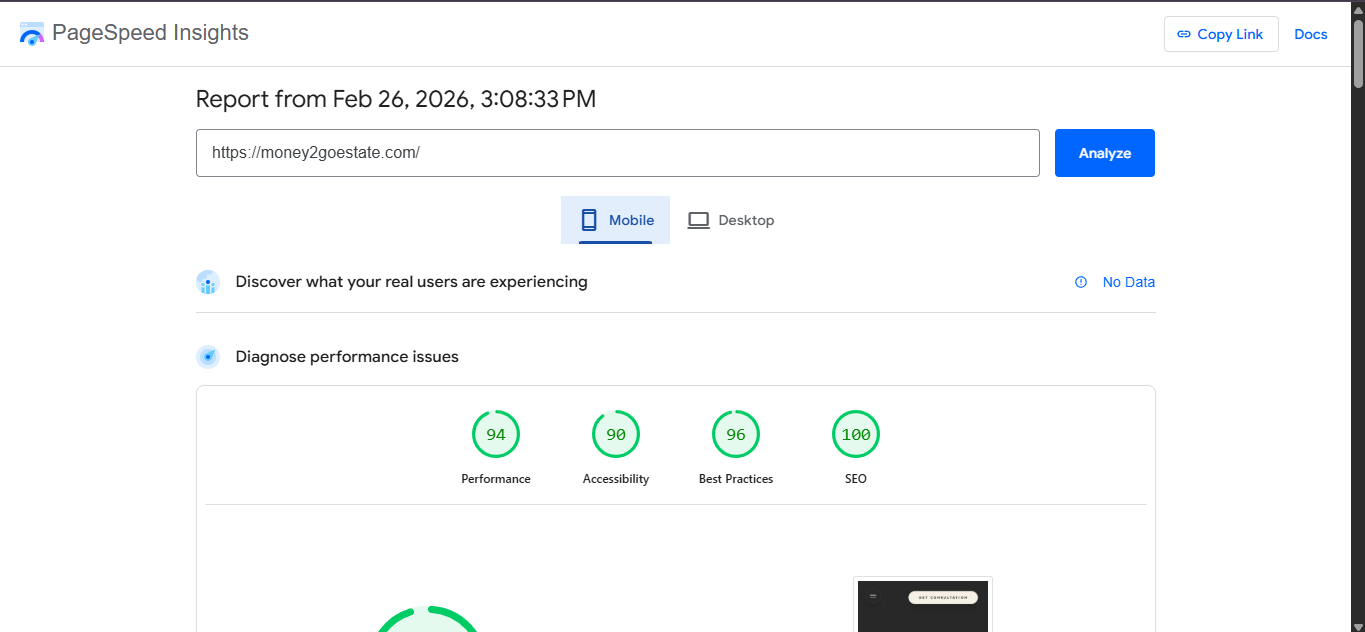Click the page's vertical scrollbar thumb
The image size is (1365, 632).
pyautogui.click(x=1358, y=53)
